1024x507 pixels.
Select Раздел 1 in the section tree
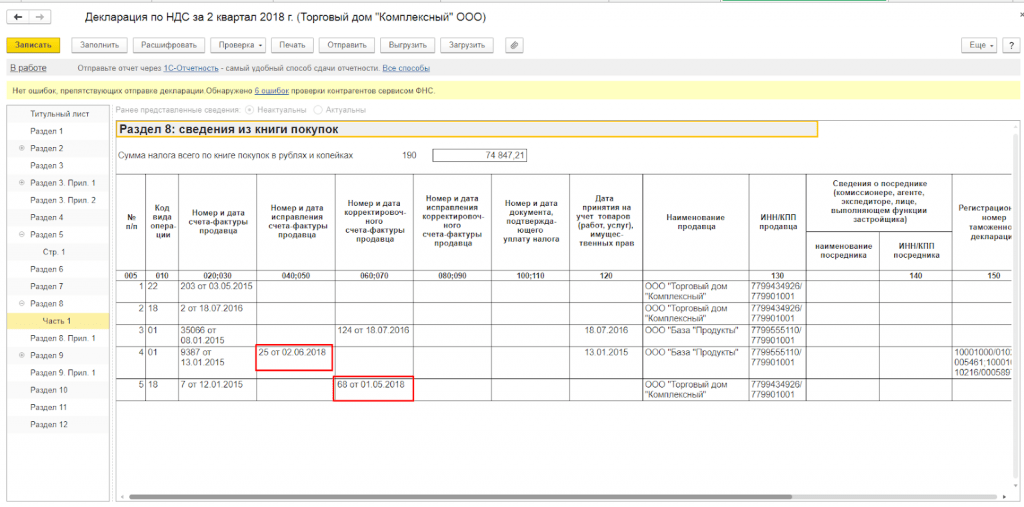pos(47,131)
